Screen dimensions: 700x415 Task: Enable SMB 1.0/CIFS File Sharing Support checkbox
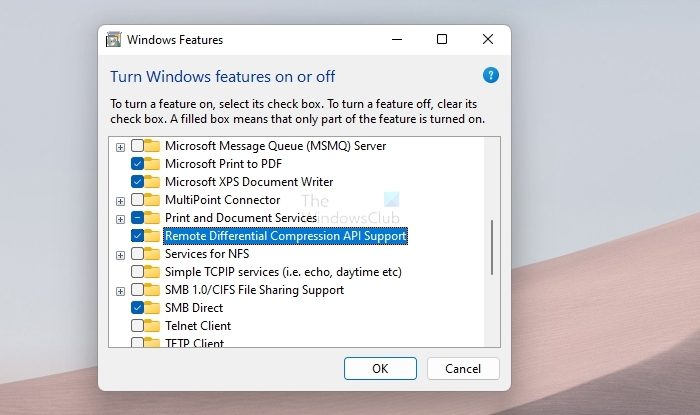coord(137,290)
